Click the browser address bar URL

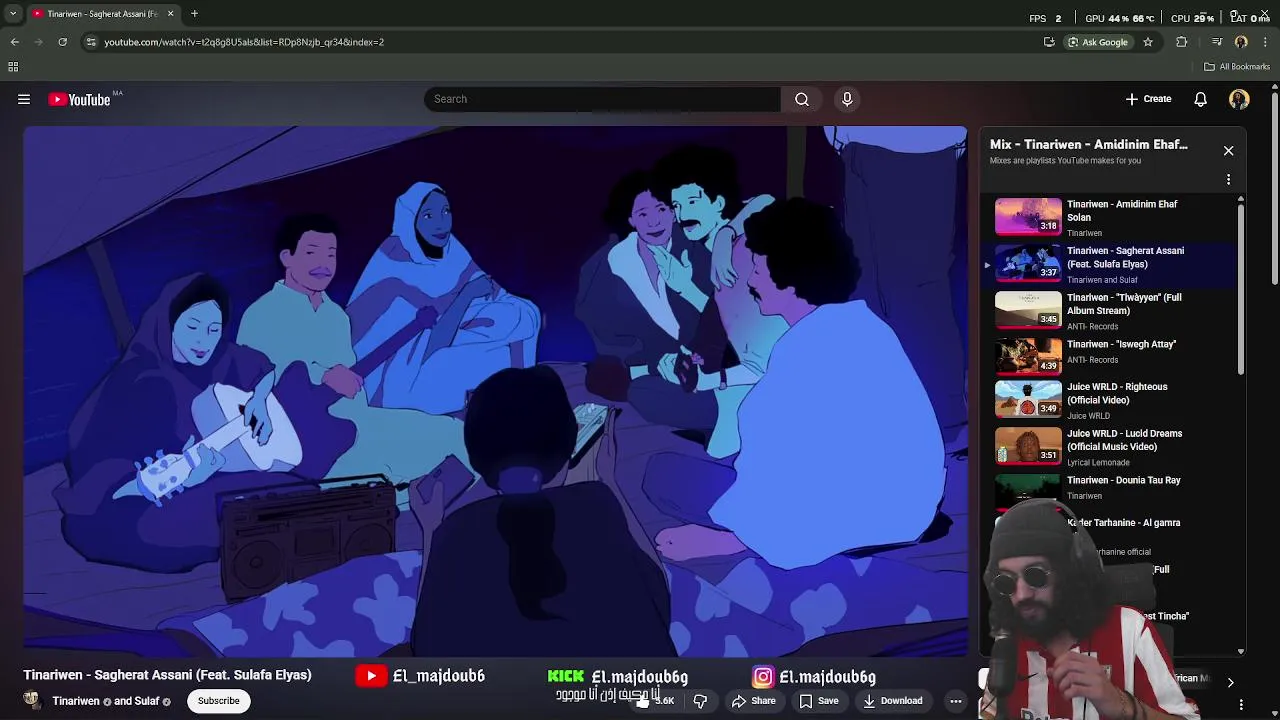(244, 42)
